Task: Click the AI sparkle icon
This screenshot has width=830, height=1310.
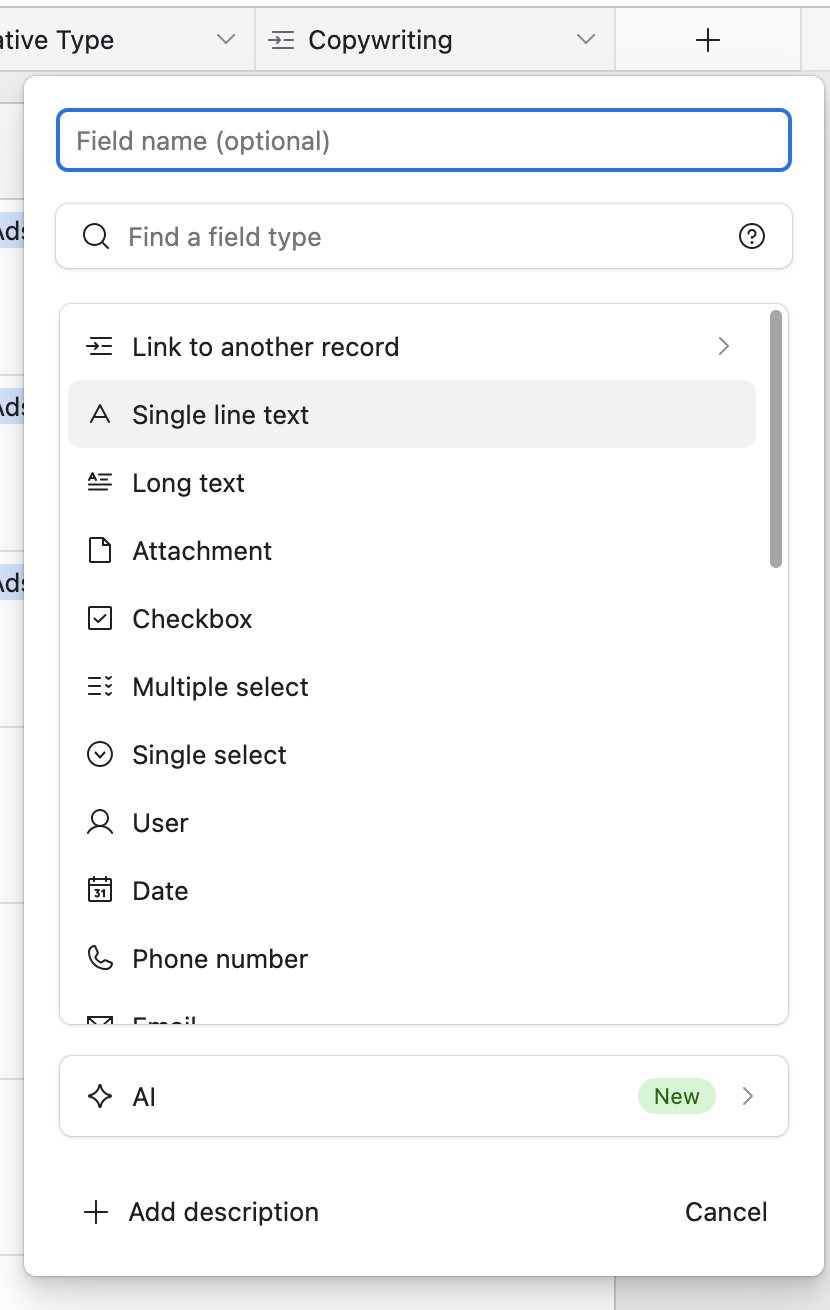Action: pyautogui.click(x=100, y=1097)
